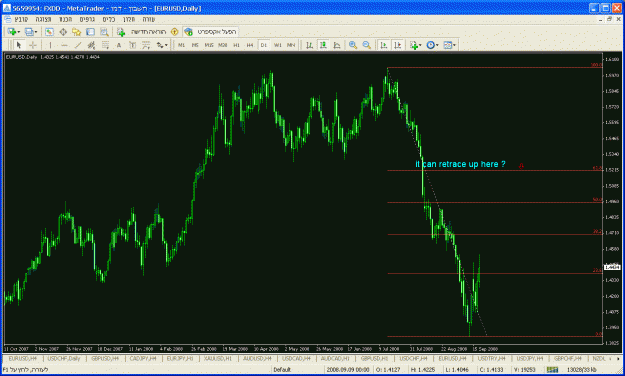Switch to M15 timeframe

(209, 45)
